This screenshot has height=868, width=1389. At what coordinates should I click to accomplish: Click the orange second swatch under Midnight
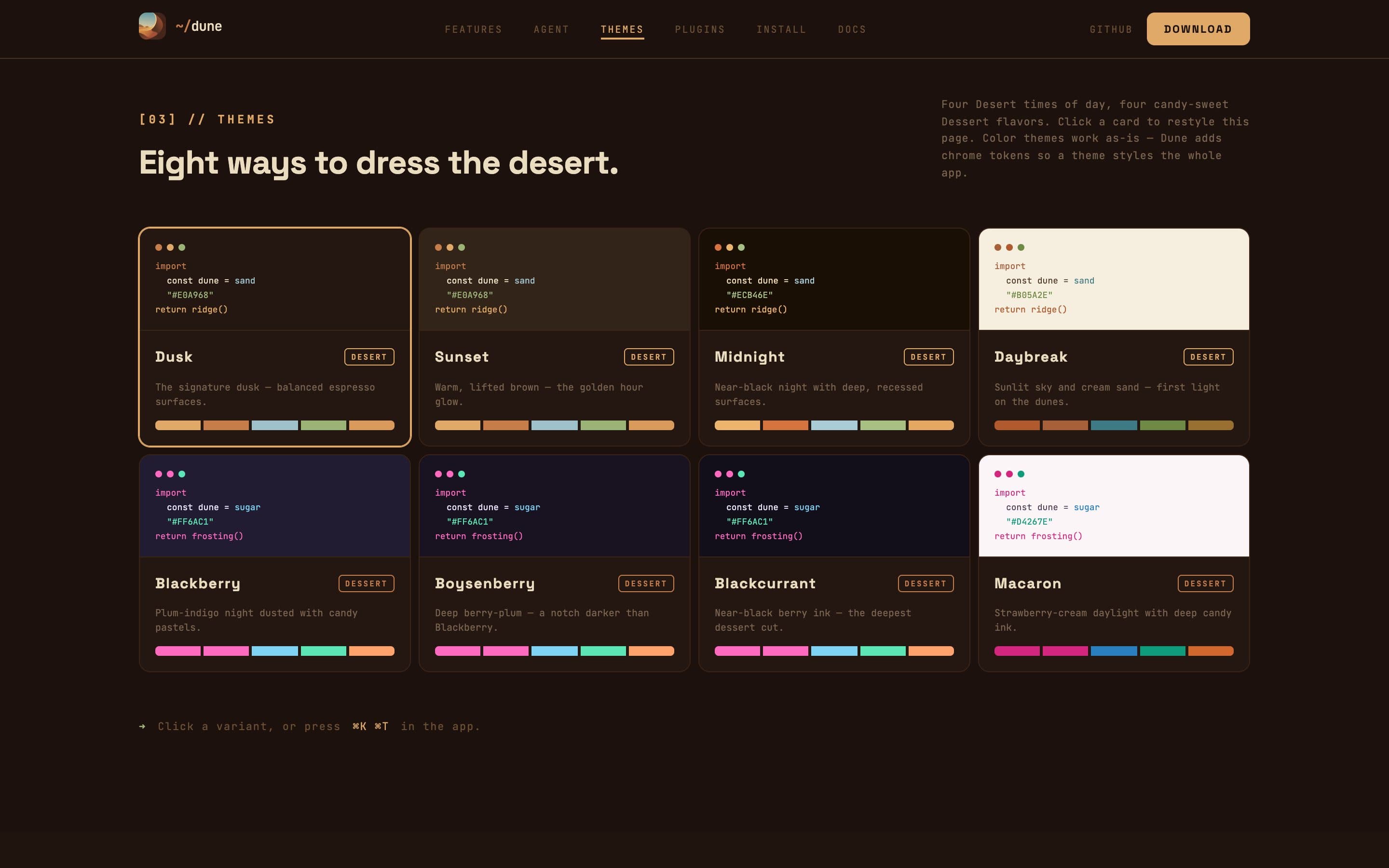click(x=785, y=425)
